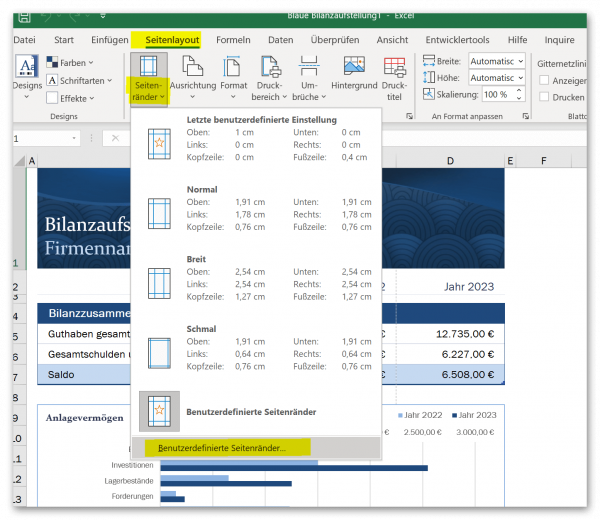Open the Entwicklertools tab
Image resolution: width=600 pixels, height=520 pixels.
[457, 40]
